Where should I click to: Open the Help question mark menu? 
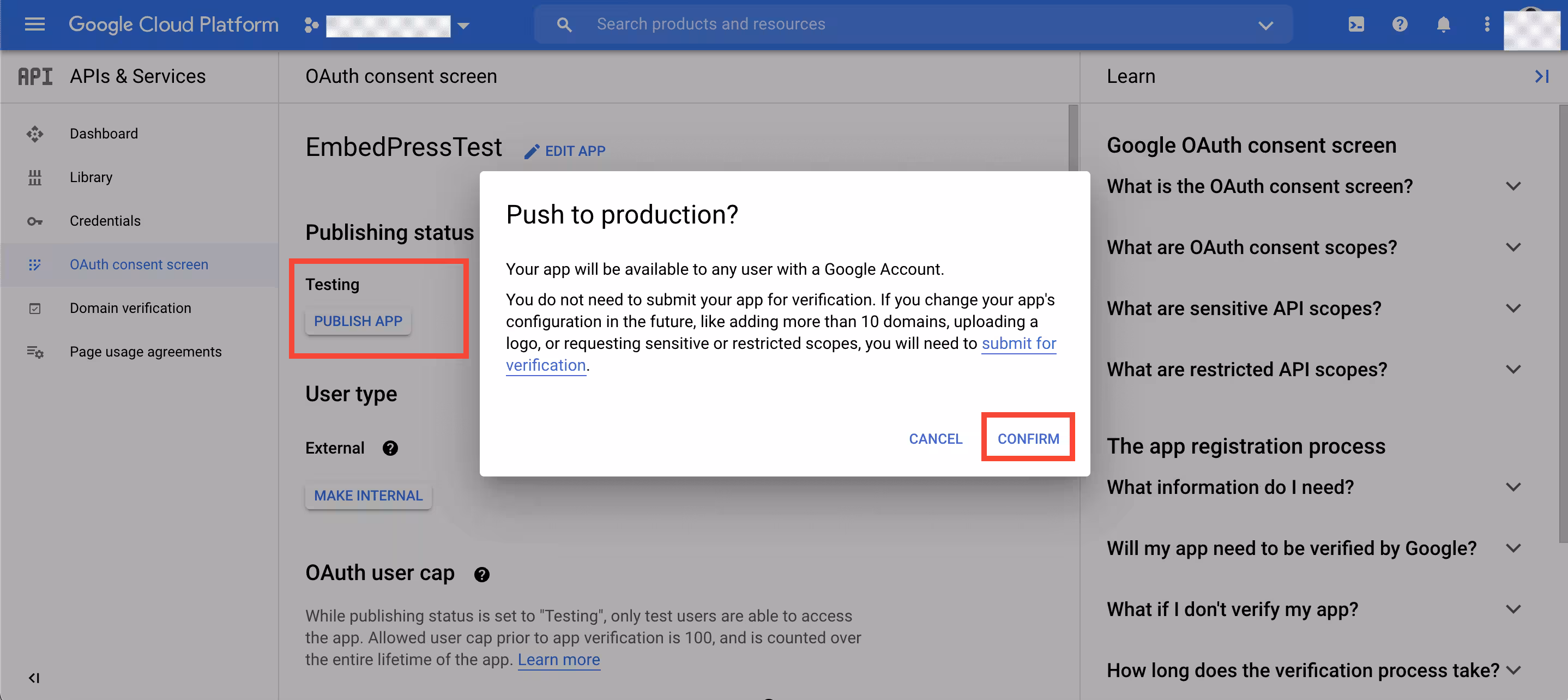tap(1400, 25)
